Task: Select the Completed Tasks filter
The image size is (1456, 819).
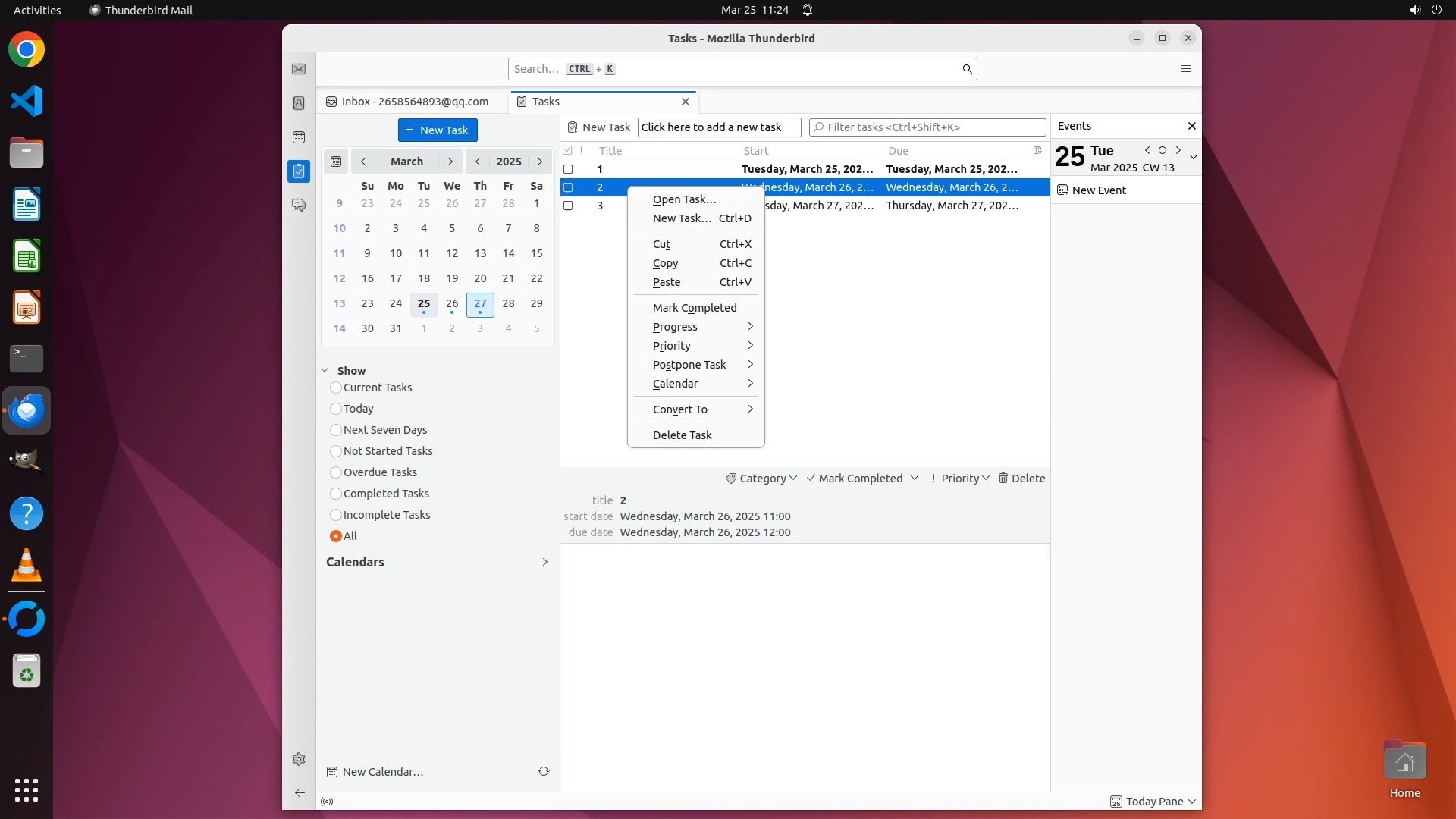Action: (336, 494)
